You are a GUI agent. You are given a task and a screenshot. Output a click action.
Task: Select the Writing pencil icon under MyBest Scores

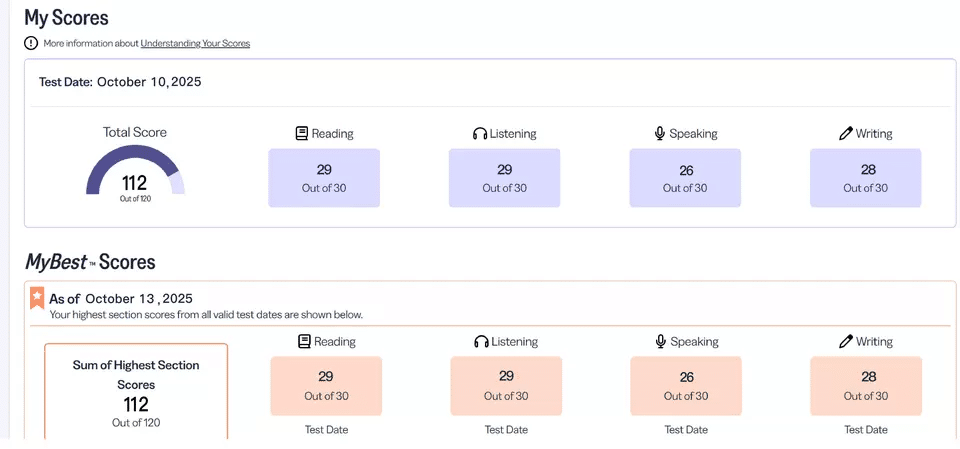click(x=846, y=341)
